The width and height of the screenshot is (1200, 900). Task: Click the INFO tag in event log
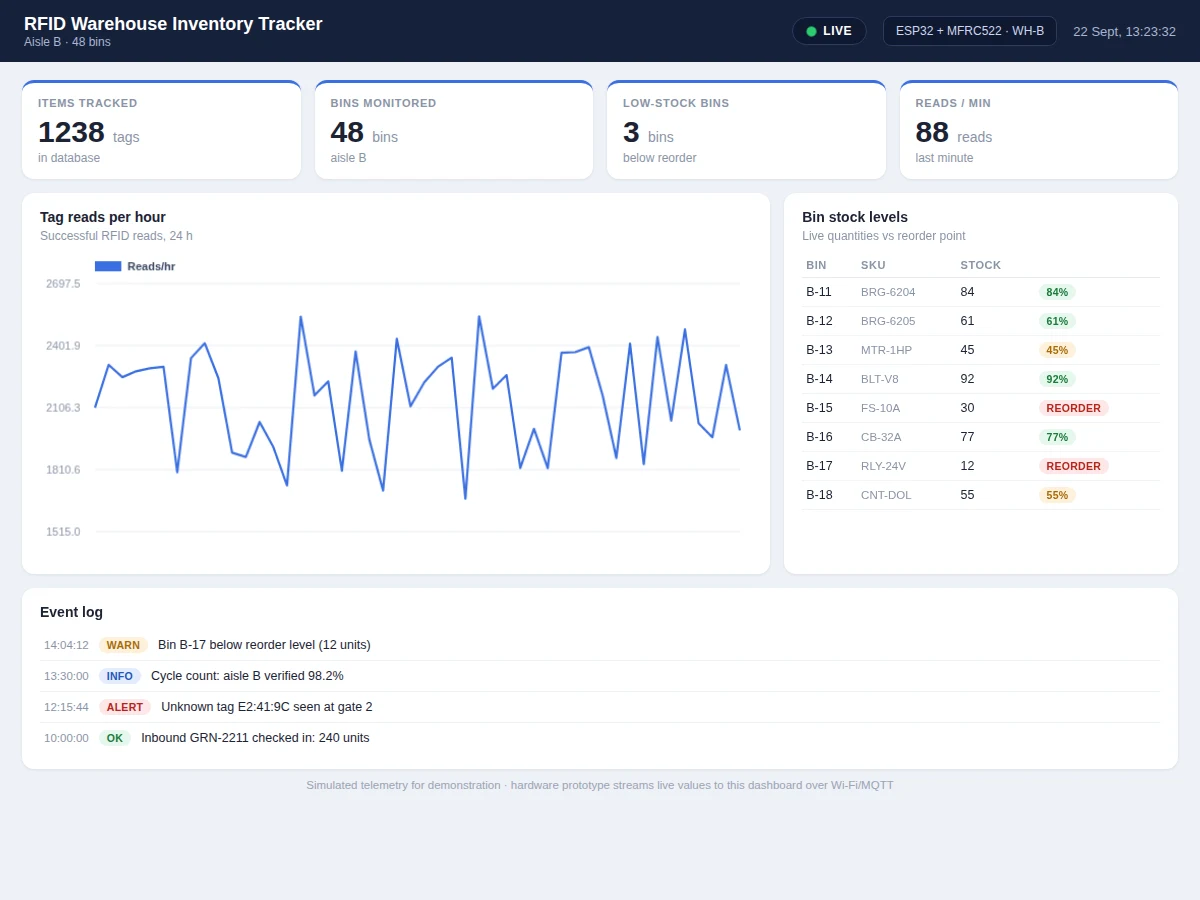click(x=120, y=676)
